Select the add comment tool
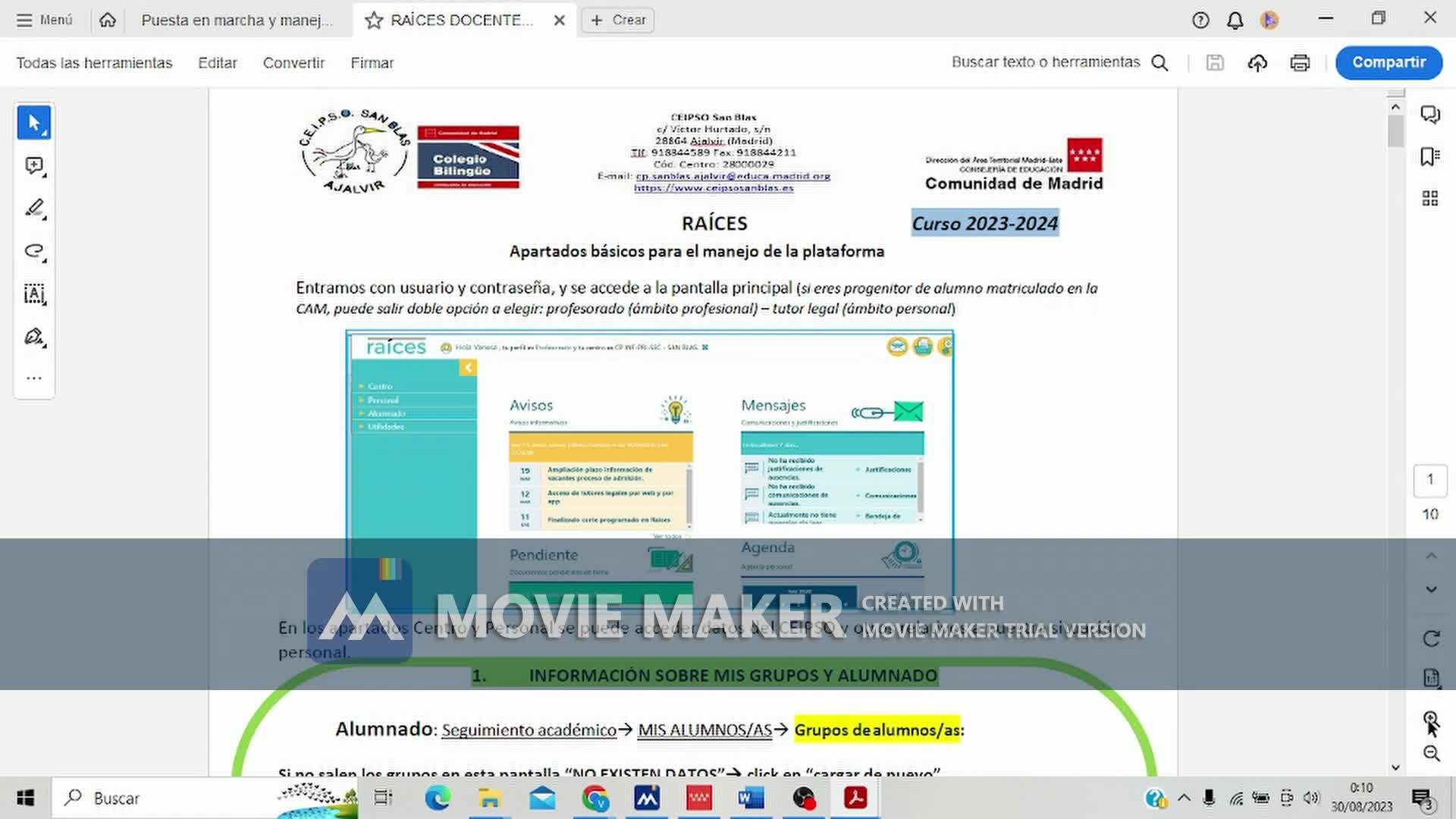This screenshot has width=1456, height=819. (x=33, y=165)
